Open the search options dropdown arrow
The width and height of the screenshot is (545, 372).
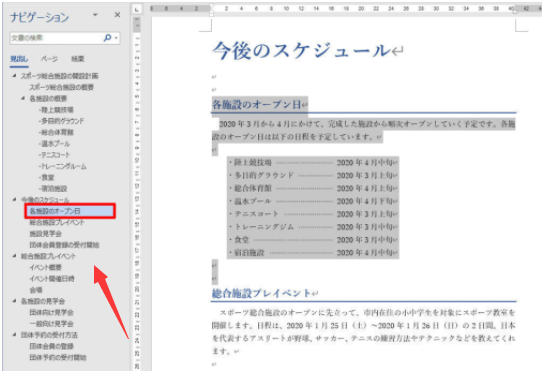coord(116,38)
